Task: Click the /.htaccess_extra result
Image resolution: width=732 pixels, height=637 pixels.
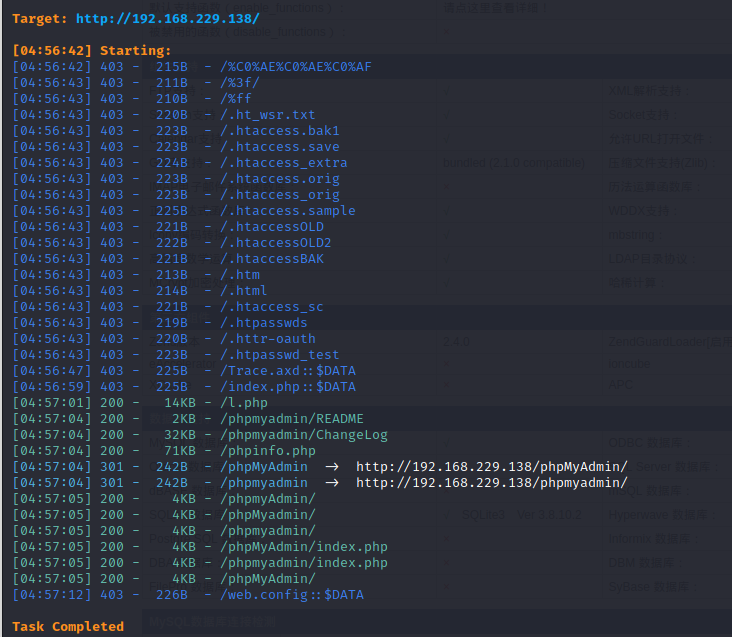Action: pos(284,163)
